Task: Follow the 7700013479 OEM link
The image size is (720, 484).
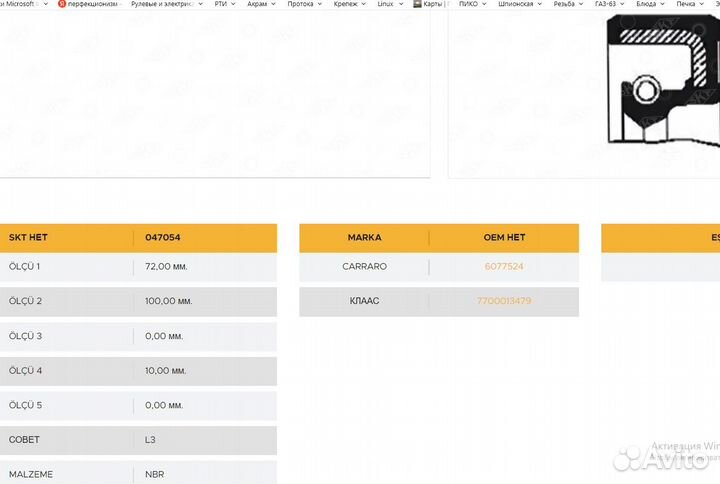Action: (x=504, y=301)
